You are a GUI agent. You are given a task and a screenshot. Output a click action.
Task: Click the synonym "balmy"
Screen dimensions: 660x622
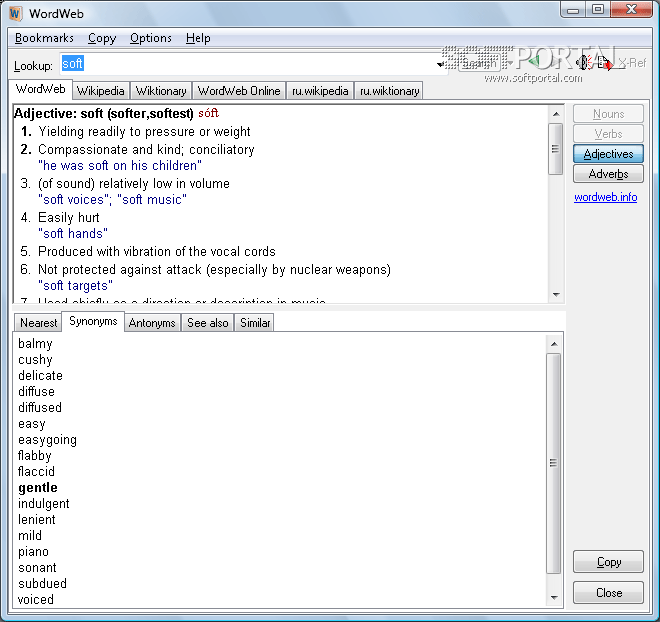click(x=35, y=343)
